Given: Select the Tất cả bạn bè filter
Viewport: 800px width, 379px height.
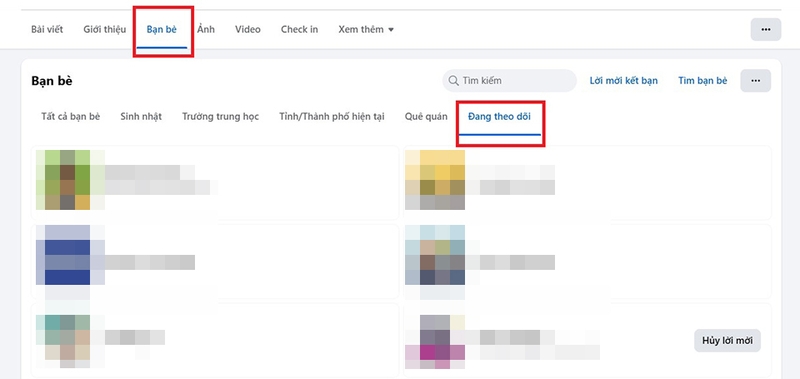Looking at the screenshot, I should pyautogui.click(x=70, y=116).
